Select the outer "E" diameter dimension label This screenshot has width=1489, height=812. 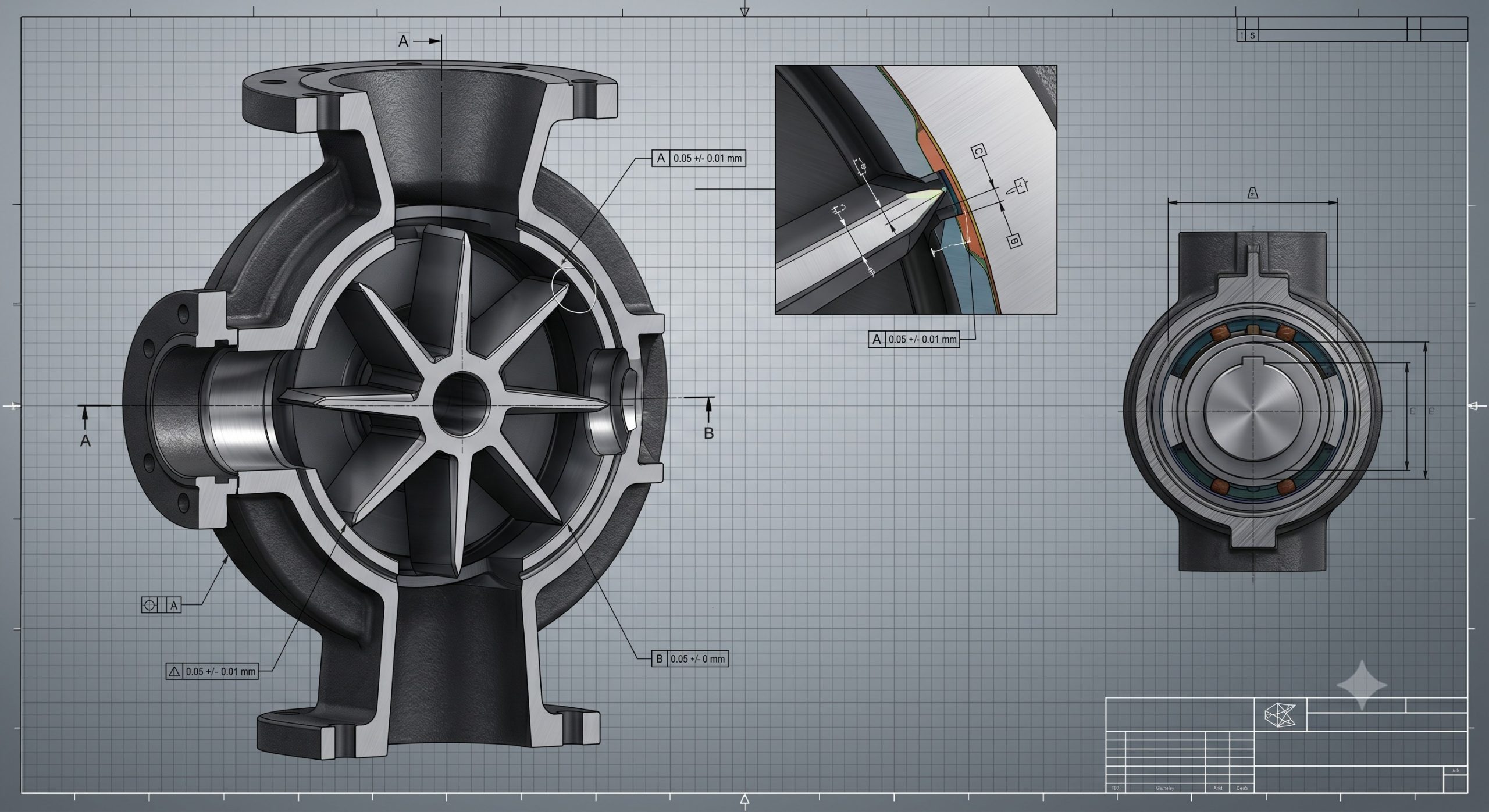point(1431,411)
